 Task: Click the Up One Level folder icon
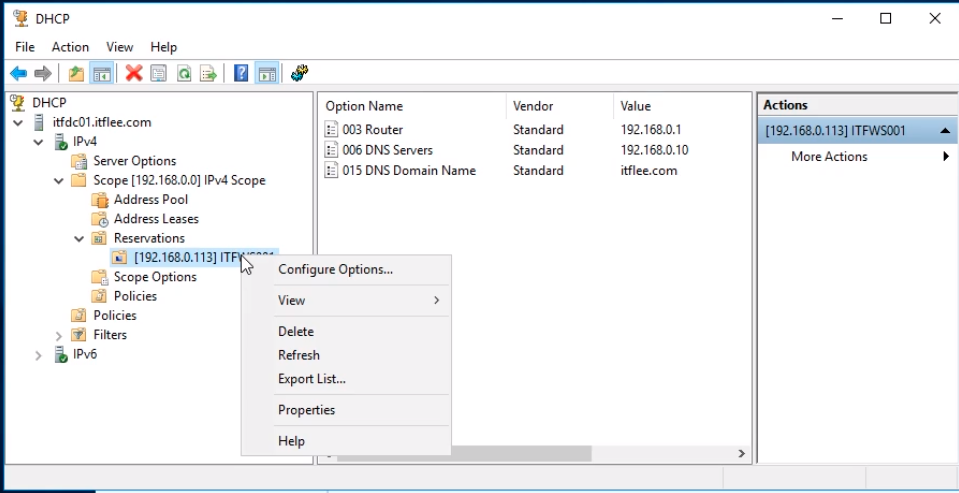[x=76, y=74]
